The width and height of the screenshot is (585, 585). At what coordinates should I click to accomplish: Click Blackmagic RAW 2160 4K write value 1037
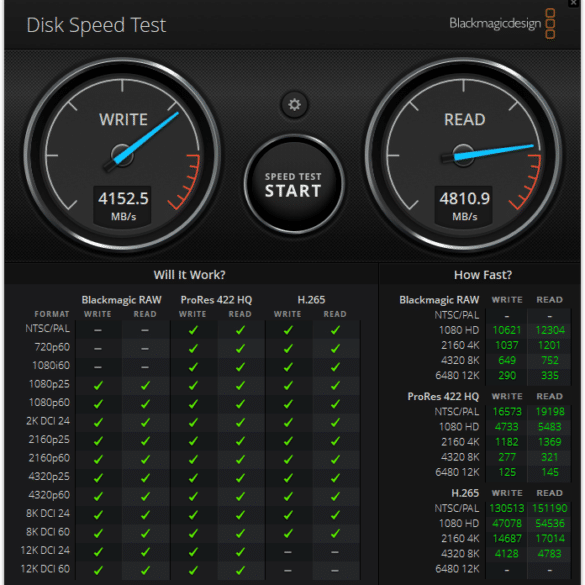point(507,345)
